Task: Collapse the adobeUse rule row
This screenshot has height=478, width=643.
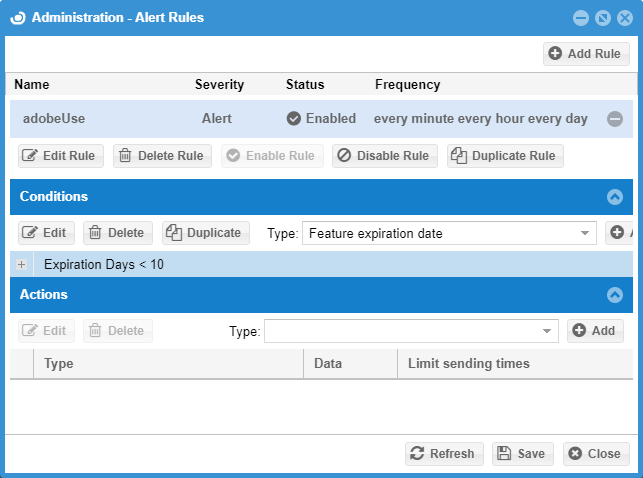Action: (x=615, y=119)
